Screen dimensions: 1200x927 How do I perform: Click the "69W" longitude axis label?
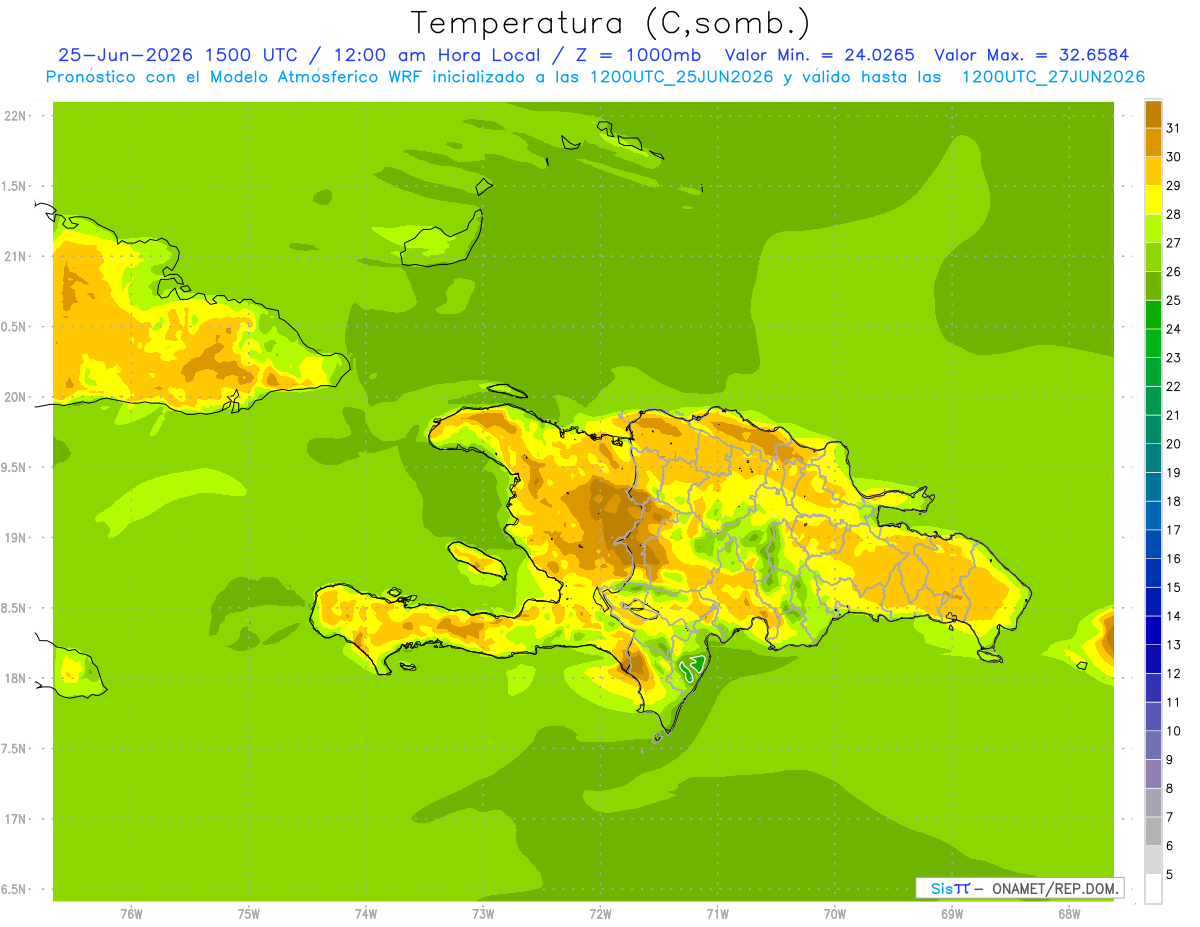click(952, 913)
